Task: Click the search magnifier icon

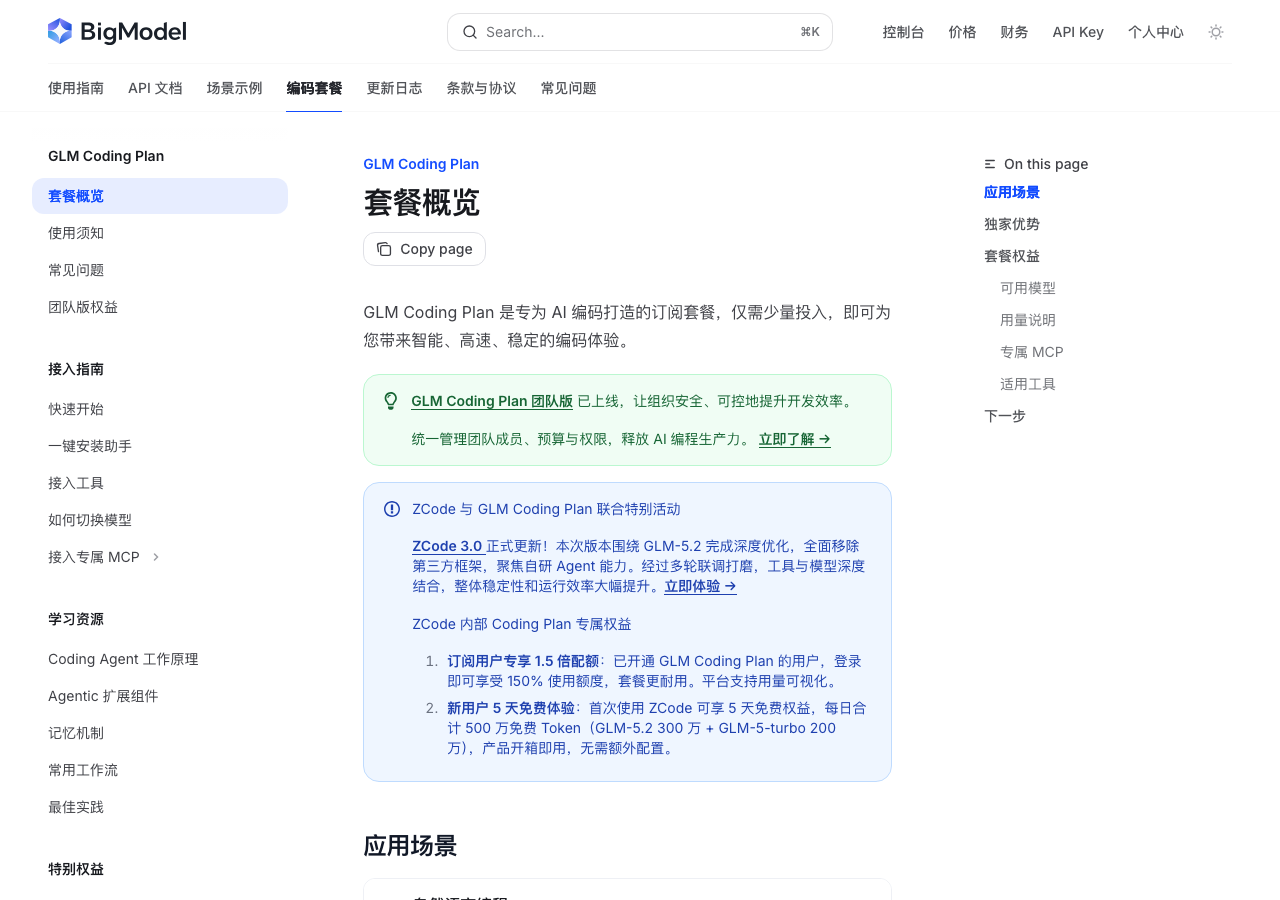Action: point(470,32)
